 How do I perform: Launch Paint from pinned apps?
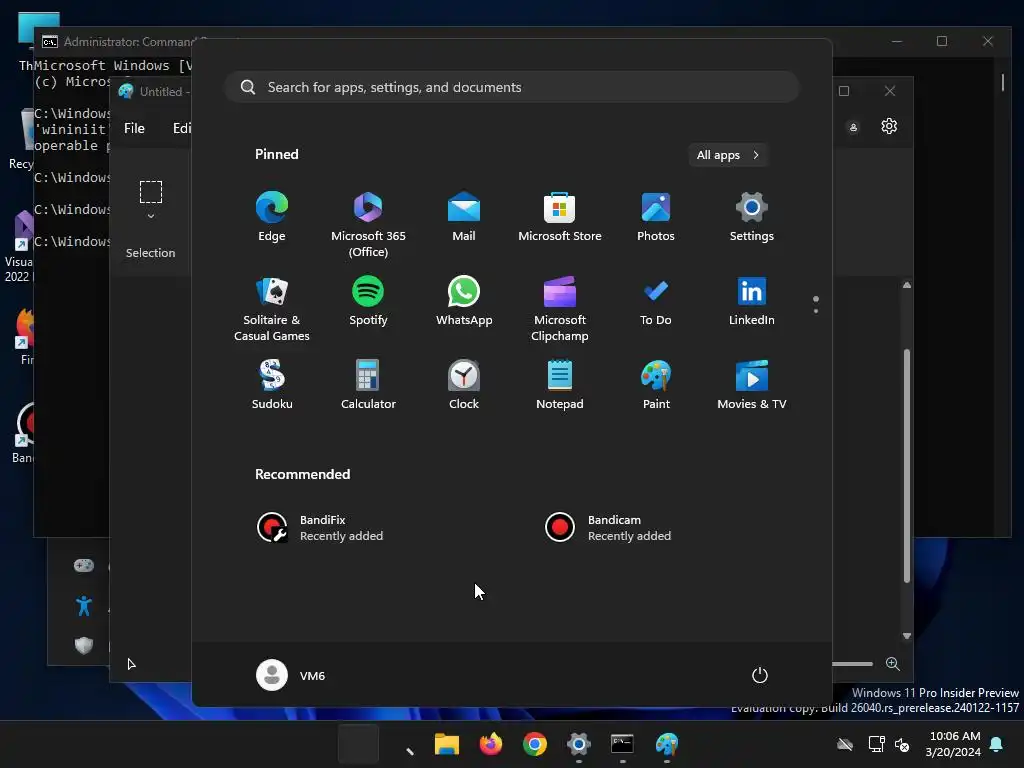point(656,385)
